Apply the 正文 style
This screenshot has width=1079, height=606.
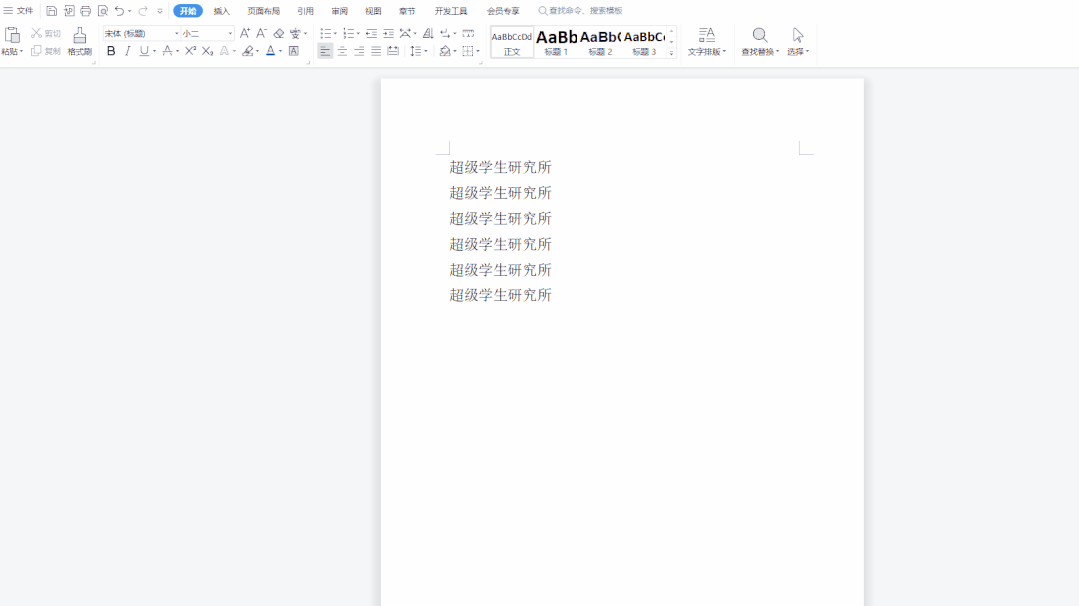pyautogui.click(x=512, y=42)
